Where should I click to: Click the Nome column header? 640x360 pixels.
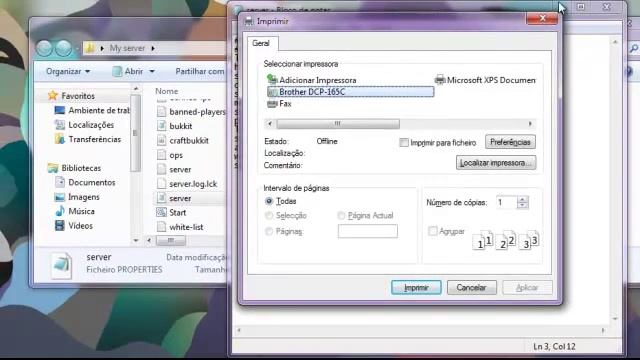[x=167, y=91]
